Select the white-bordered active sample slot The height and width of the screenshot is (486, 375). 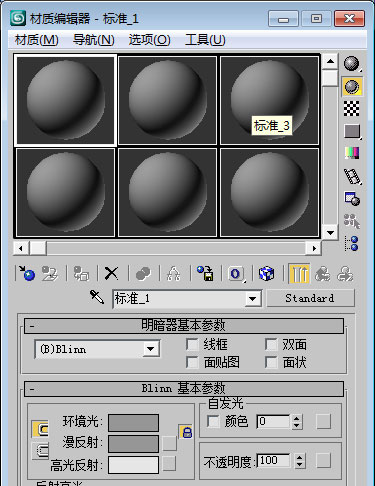(65, 101)
